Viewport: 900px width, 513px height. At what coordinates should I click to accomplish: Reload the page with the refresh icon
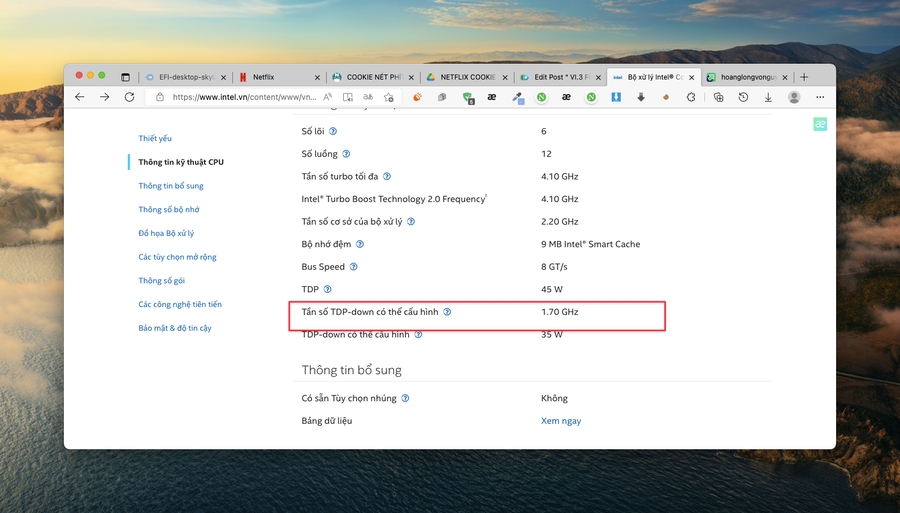pyautogui.click(x=129, y=97)
